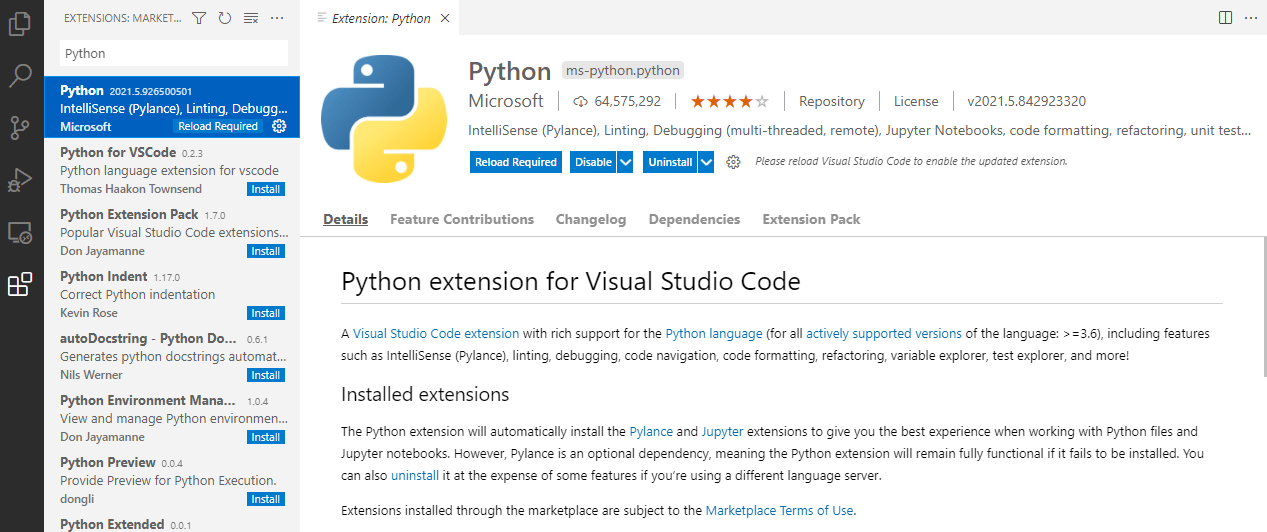Switch to the Details tab
The image size is (1267, 532).
(x=346, y=219)
